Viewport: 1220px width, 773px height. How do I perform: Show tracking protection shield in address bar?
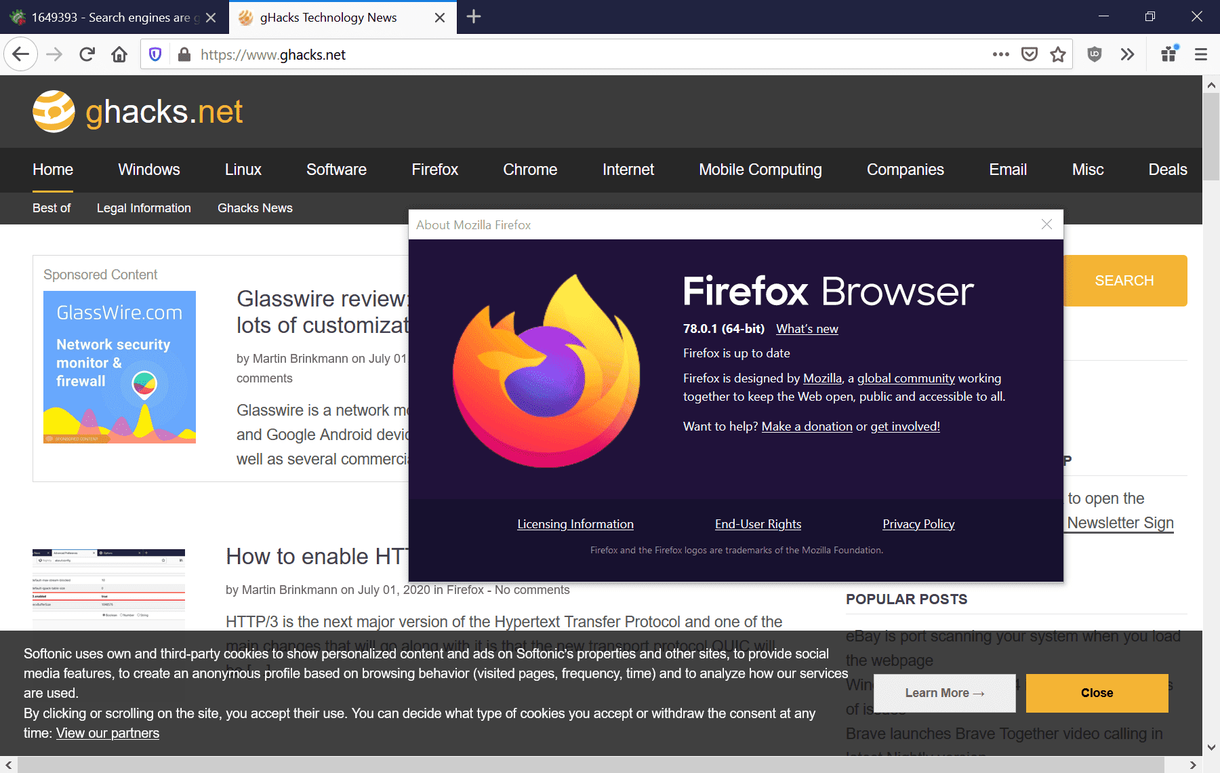point(155,54)
